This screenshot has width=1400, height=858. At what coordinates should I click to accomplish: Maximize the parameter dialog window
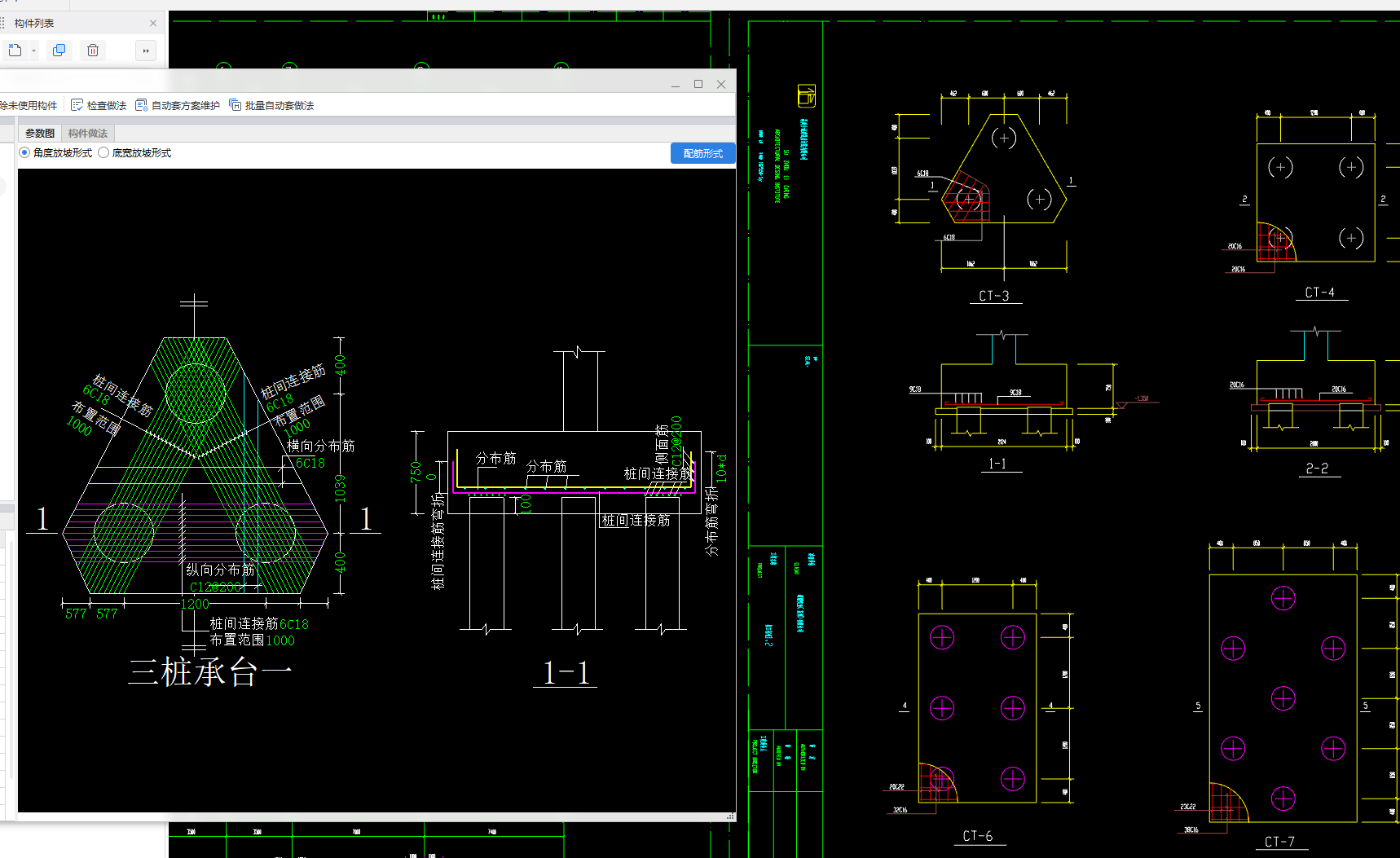tap(698, 84)
